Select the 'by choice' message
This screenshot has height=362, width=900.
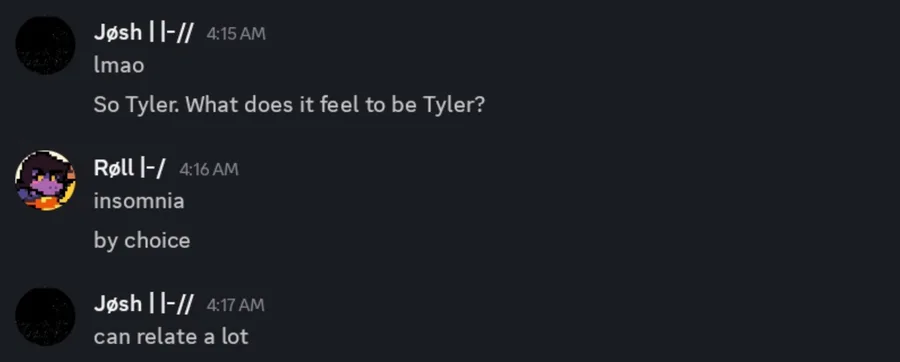pyautogui.click(x=142, y=240)
